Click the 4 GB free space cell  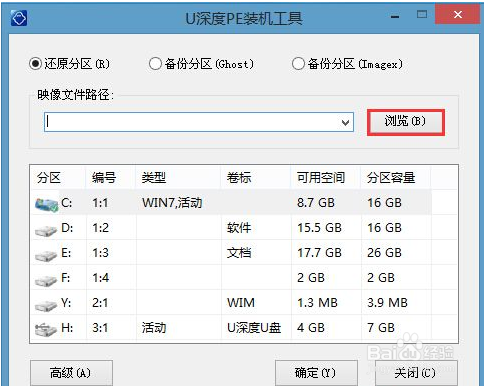[x=311, y=328]
